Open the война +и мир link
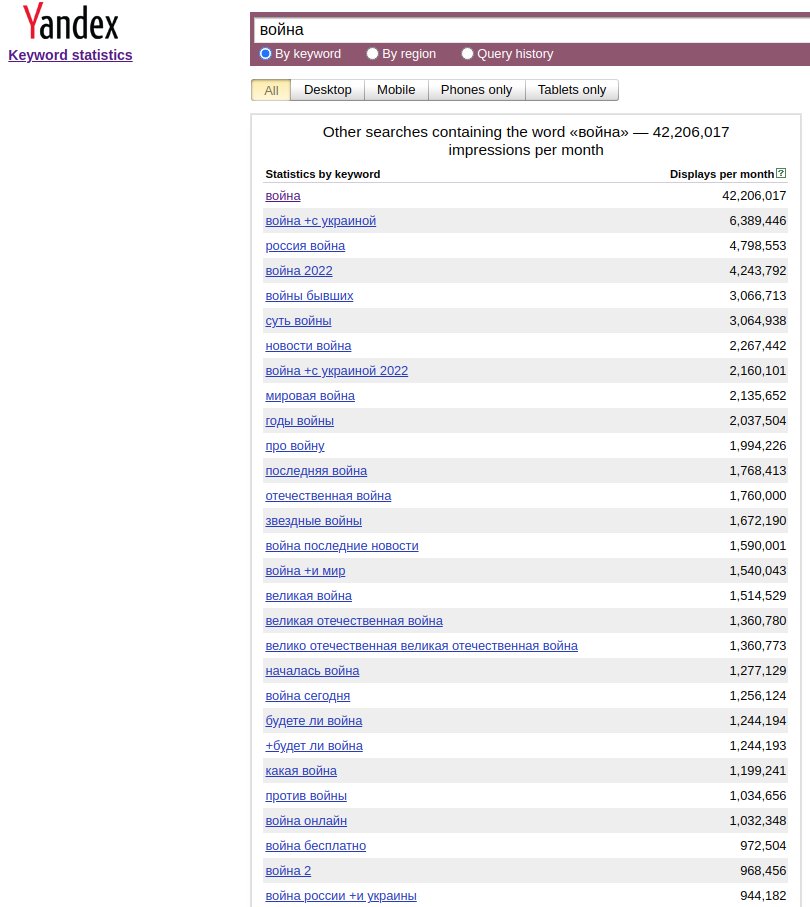 pyautogui.click(x=305, y=571)
